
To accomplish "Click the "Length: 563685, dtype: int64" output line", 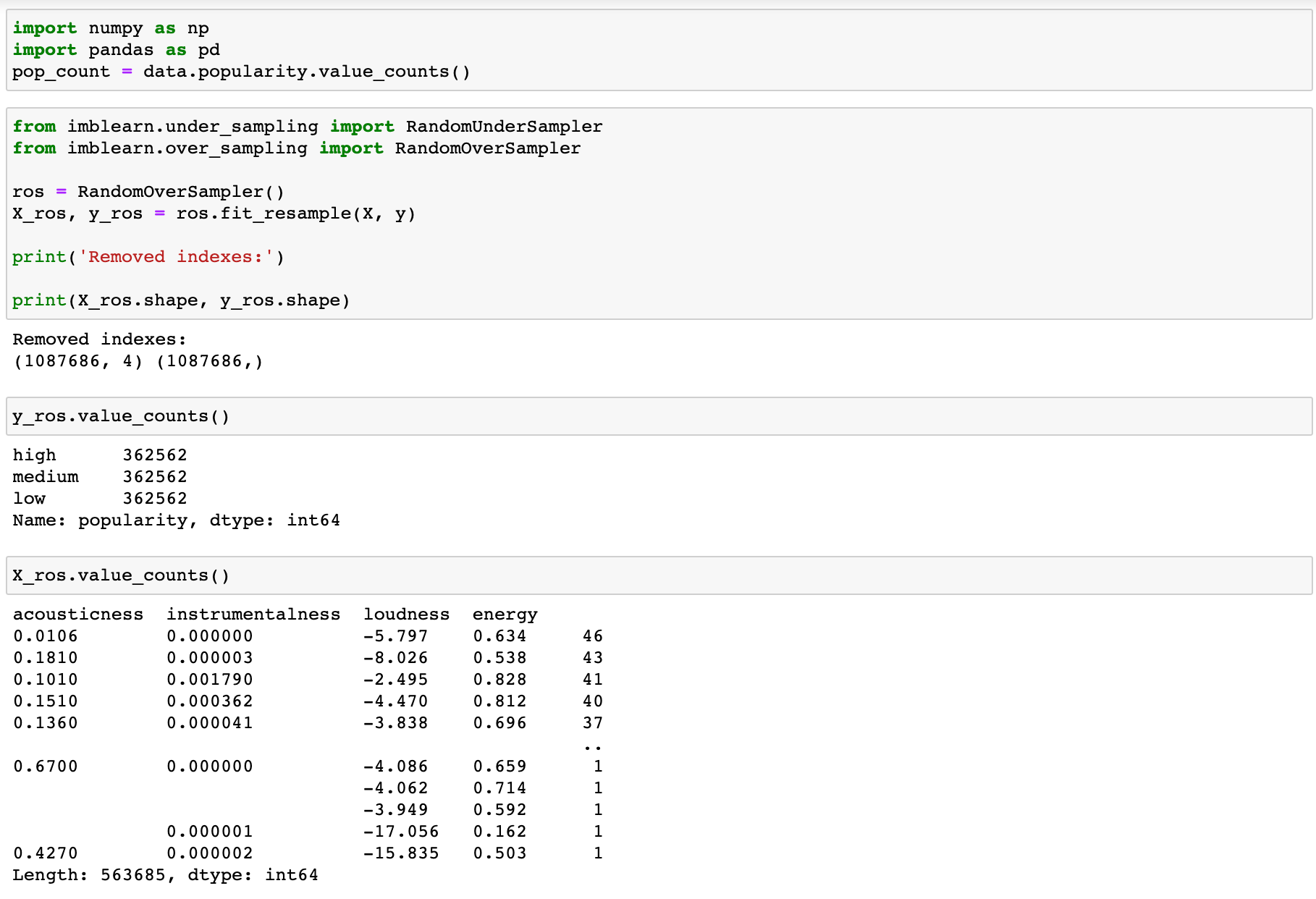I will point(165,875).
